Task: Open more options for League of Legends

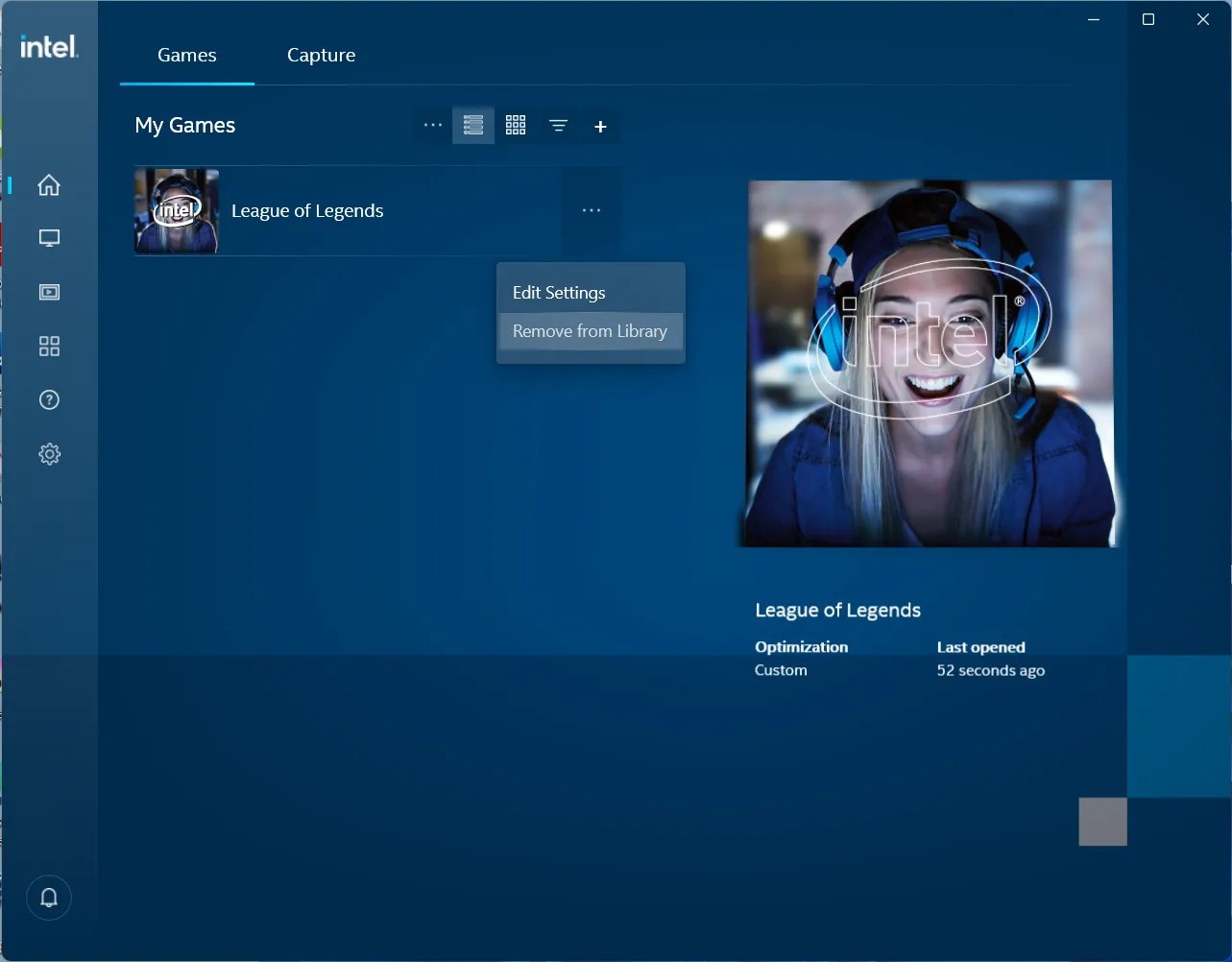Action: [591, 210]
